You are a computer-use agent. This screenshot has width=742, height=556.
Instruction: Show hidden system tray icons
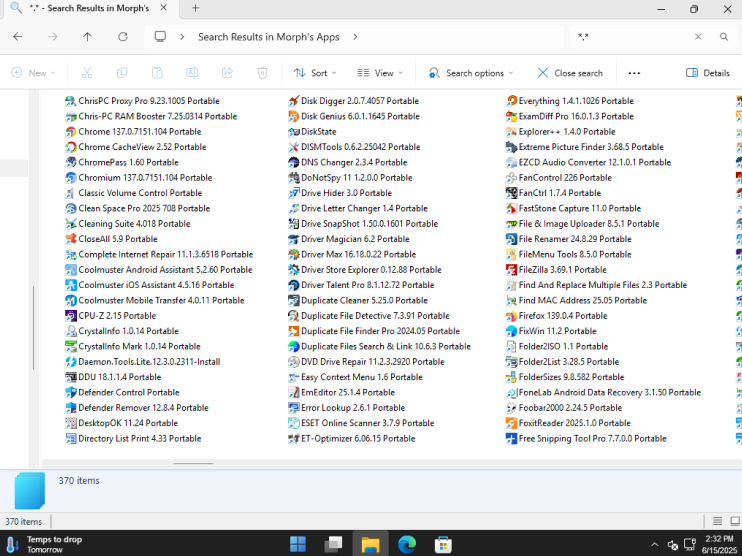pyautogui.click(x=654, y=545)
